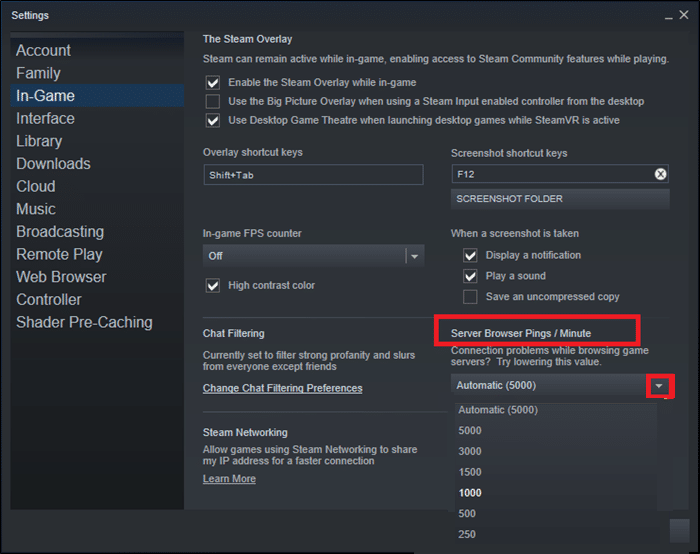Open the Account settings category

[44, 50]
